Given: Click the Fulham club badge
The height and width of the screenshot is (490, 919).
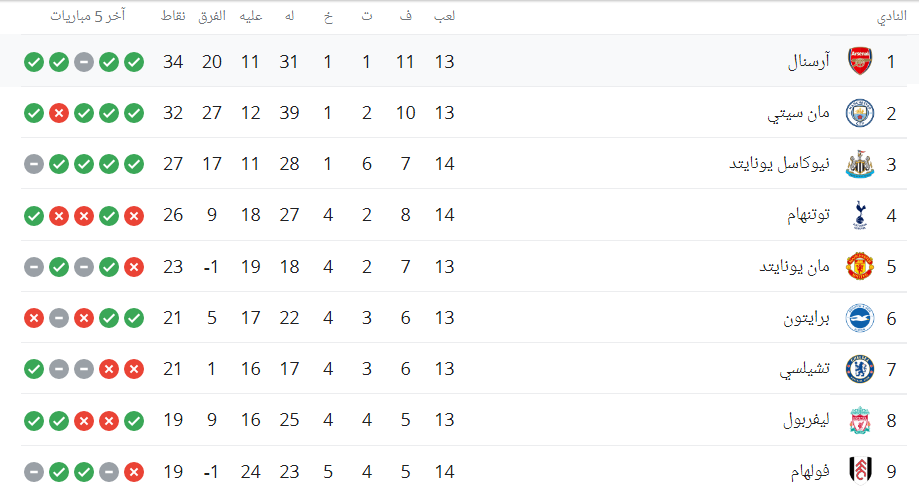Looking at the screenshot, I should tap(859, 471).
